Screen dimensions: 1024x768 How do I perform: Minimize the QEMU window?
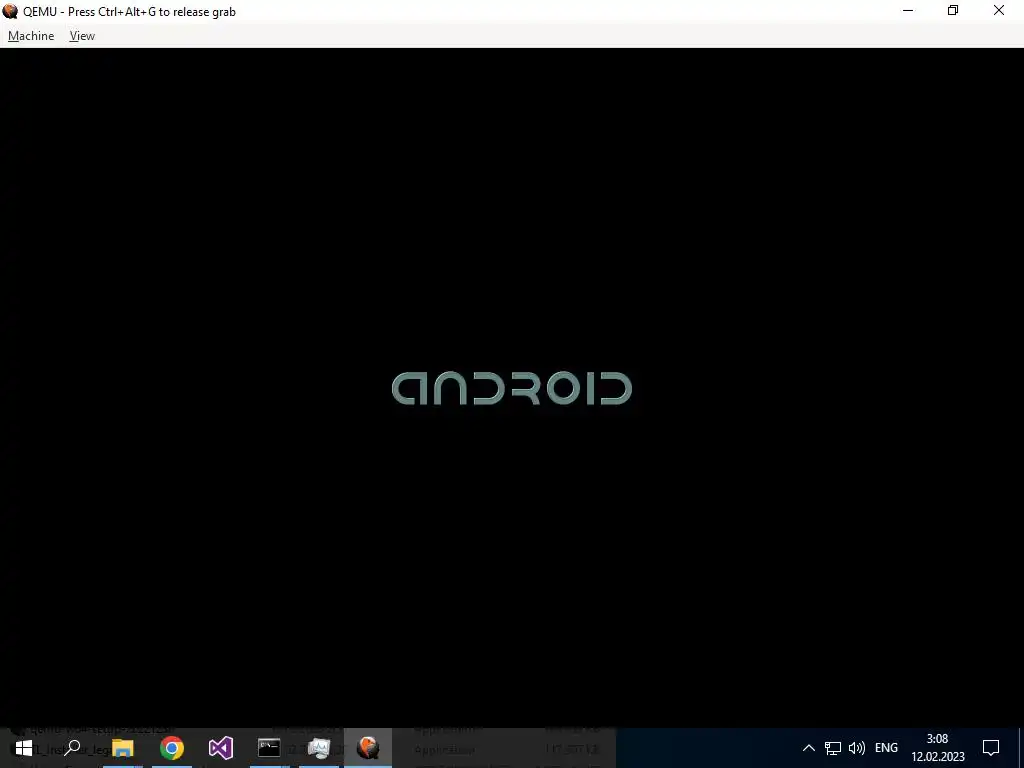tap(908, 10)
